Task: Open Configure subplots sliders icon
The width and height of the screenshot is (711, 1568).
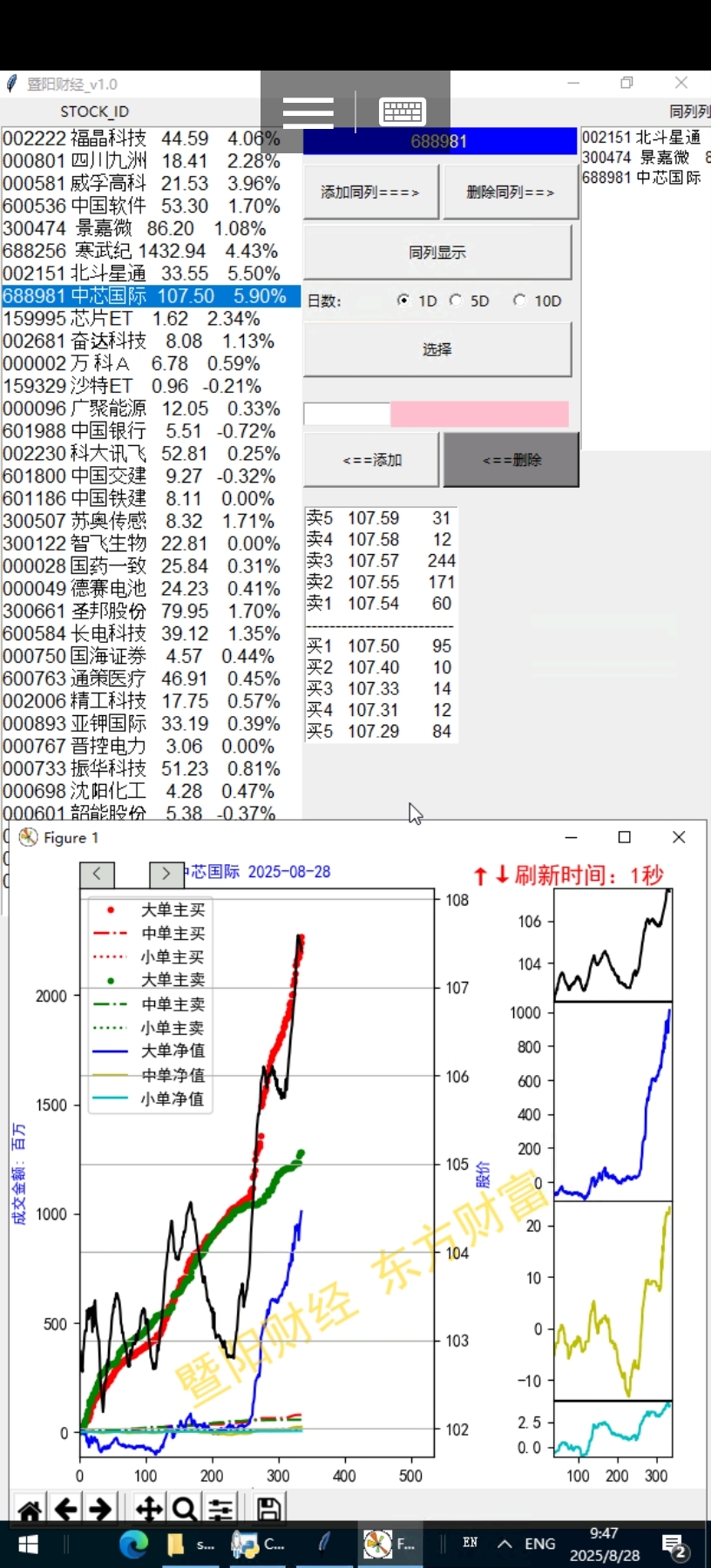Action: [220, 1510]
